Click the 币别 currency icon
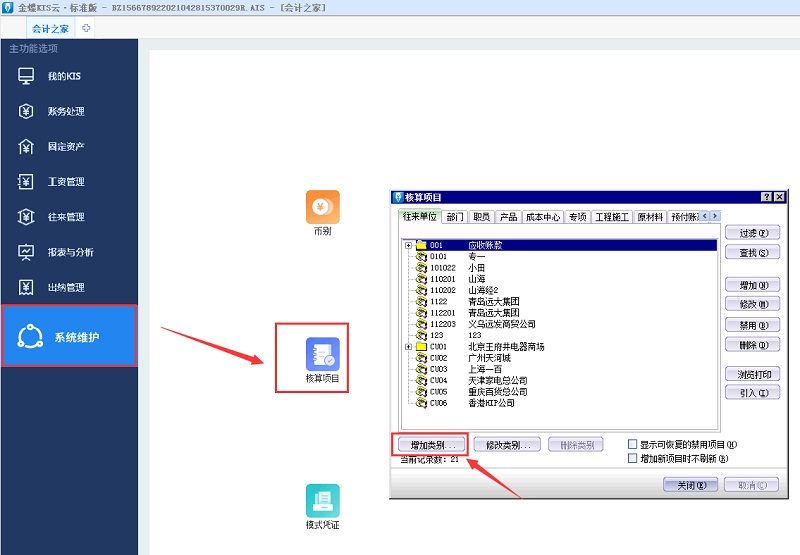This screenshot has height=555, width=800. tap(322, 207)
